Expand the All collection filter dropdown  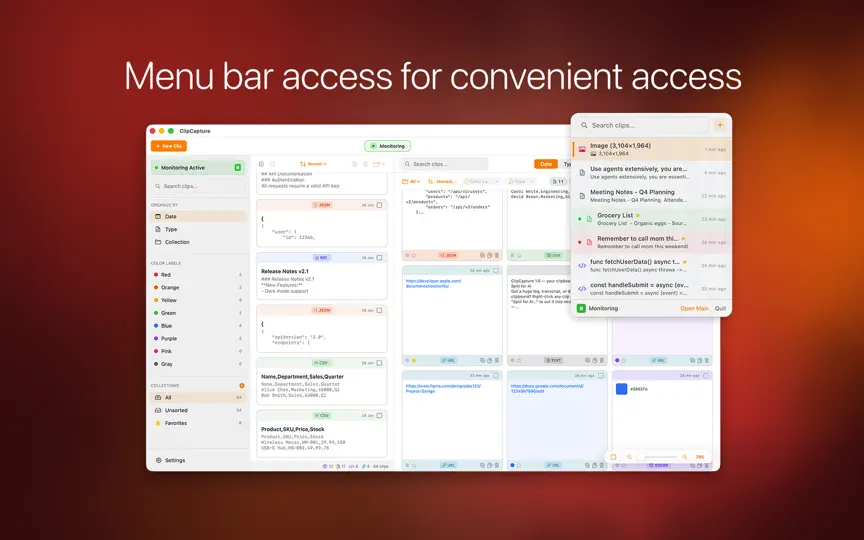coord(411,181)
